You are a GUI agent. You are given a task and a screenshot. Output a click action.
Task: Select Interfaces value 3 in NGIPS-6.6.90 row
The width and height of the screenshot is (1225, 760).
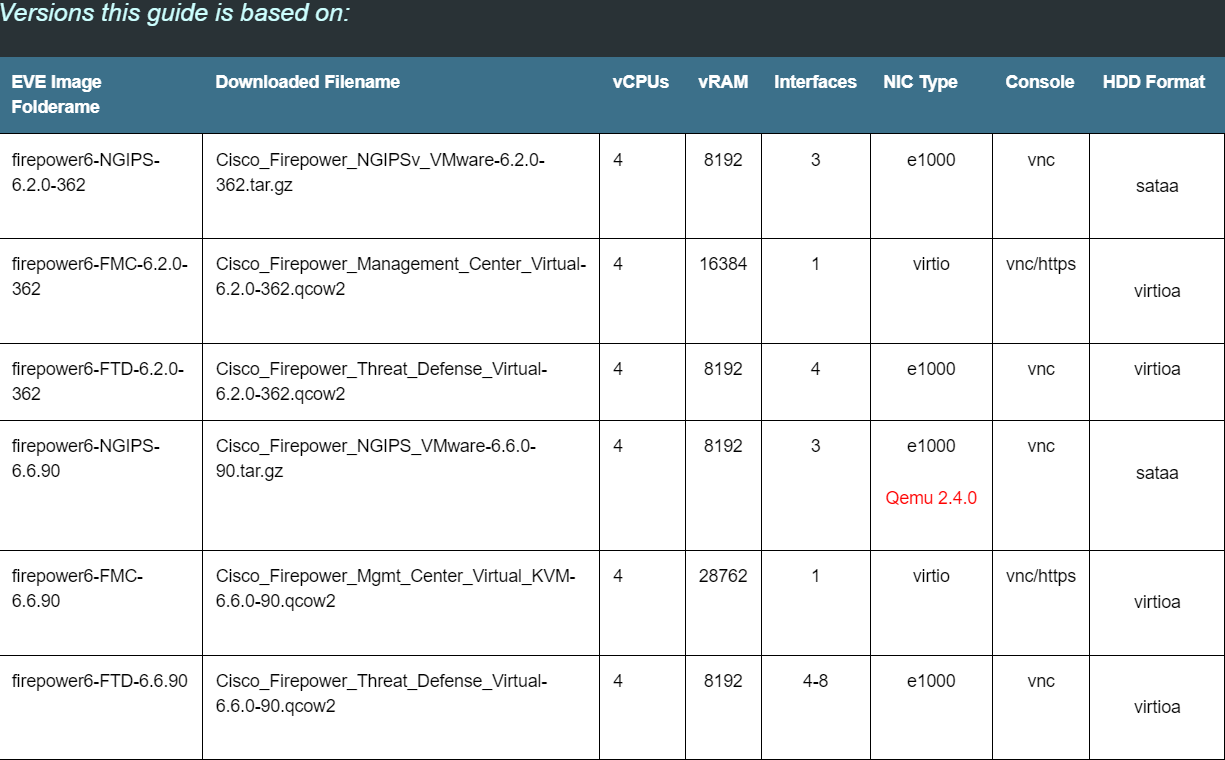click(x=816, y=446)
